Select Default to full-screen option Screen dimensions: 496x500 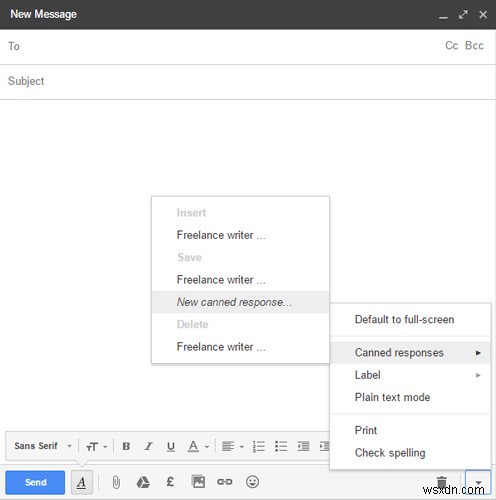tap(410, 319)
